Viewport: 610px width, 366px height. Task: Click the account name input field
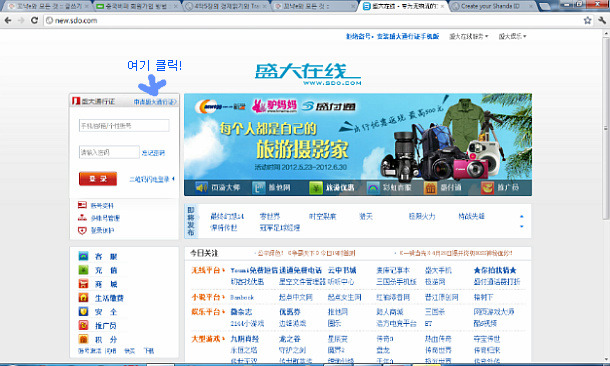(124, 126)
